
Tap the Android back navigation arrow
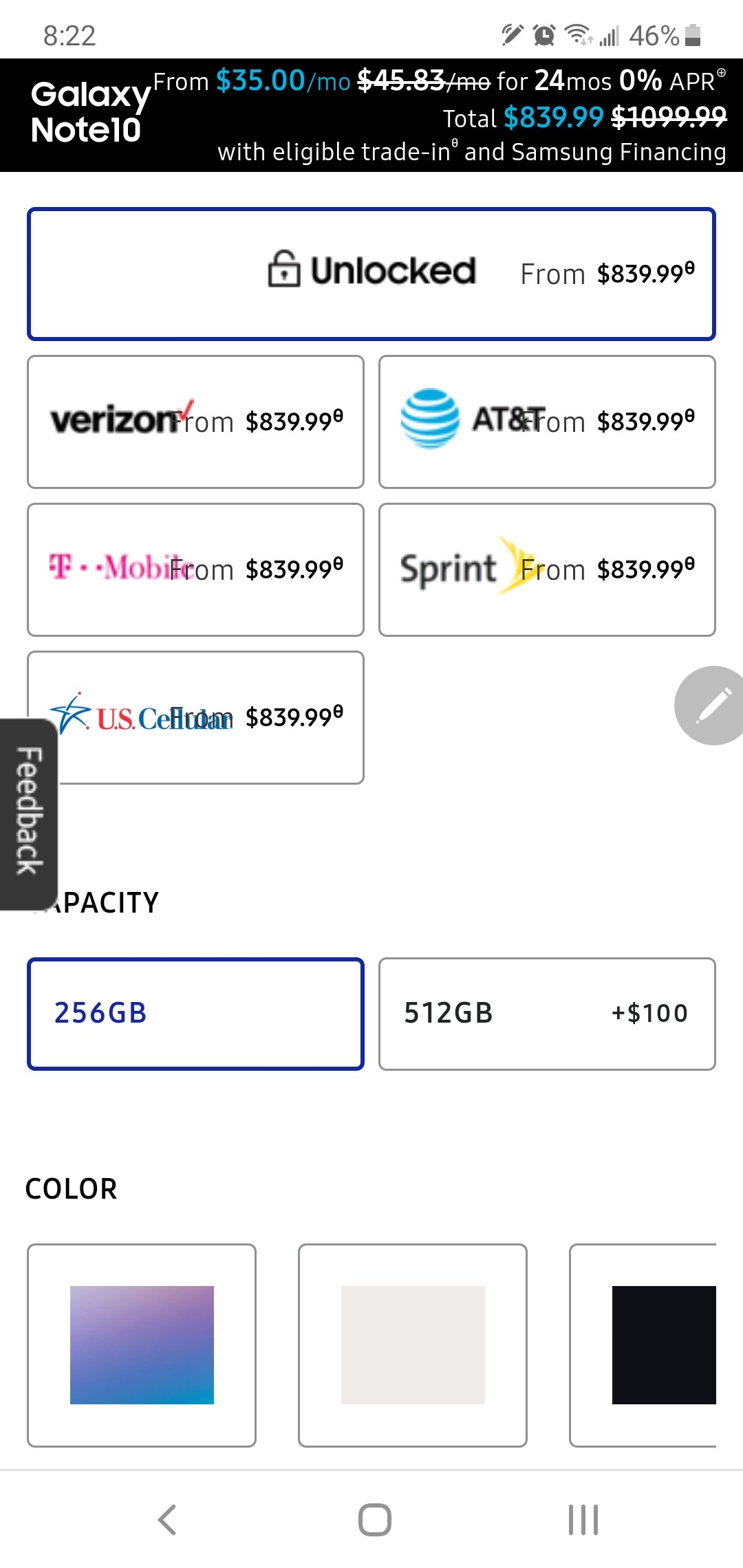[x=167, y=1519]
